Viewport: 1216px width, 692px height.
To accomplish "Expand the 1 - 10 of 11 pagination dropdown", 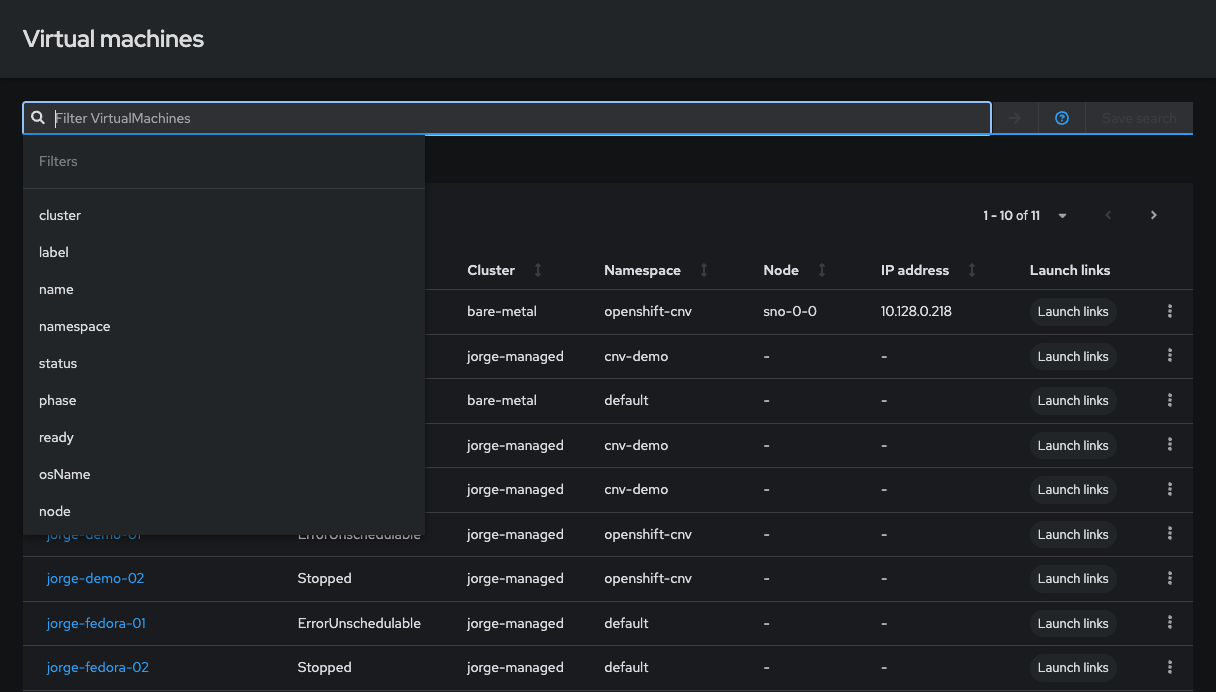I will [1062, 216].
